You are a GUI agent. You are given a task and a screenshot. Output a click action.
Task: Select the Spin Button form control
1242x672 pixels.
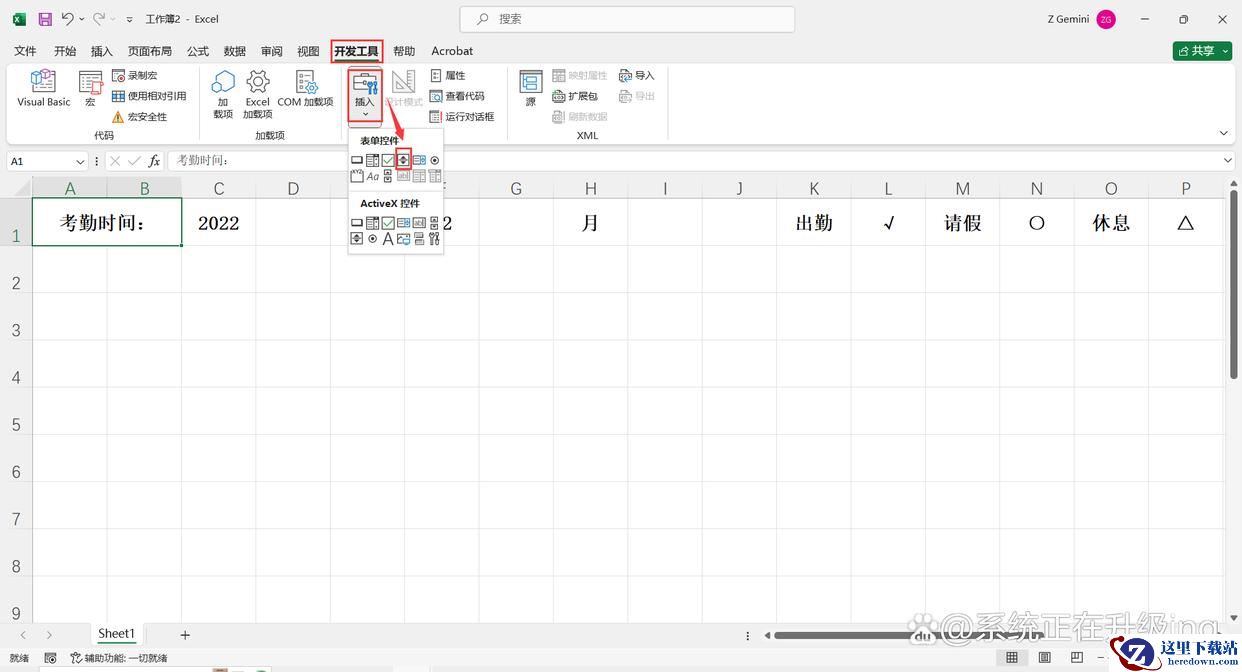tap(403, 160)
